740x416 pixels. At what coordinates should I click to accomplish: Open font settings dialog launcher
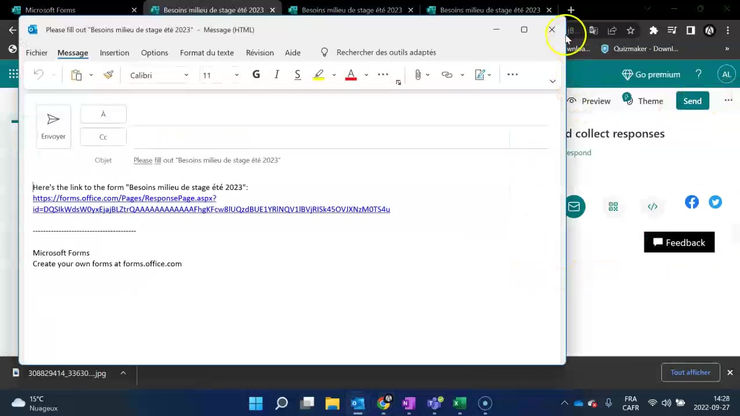click(x=398, y=83)
